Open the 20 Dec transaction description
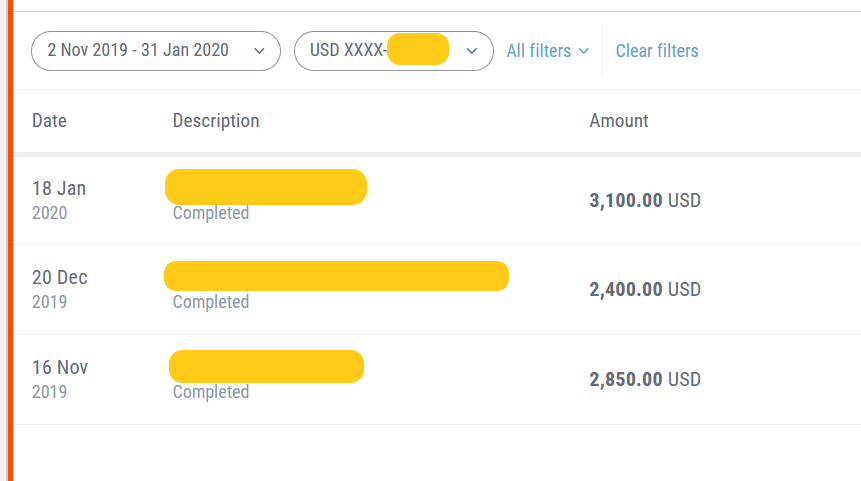Viewport: 861px width, 481px height. 336,276
